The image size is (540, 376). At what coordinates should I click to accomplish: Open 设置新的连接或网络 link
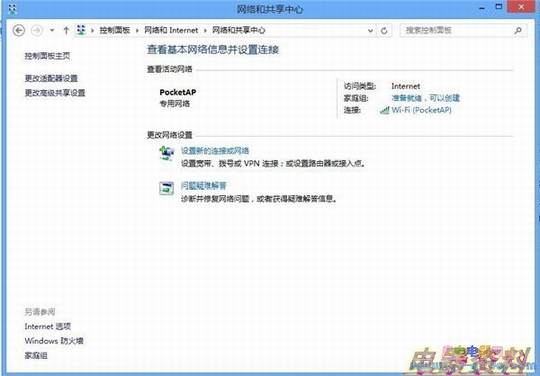coord(215,150)
